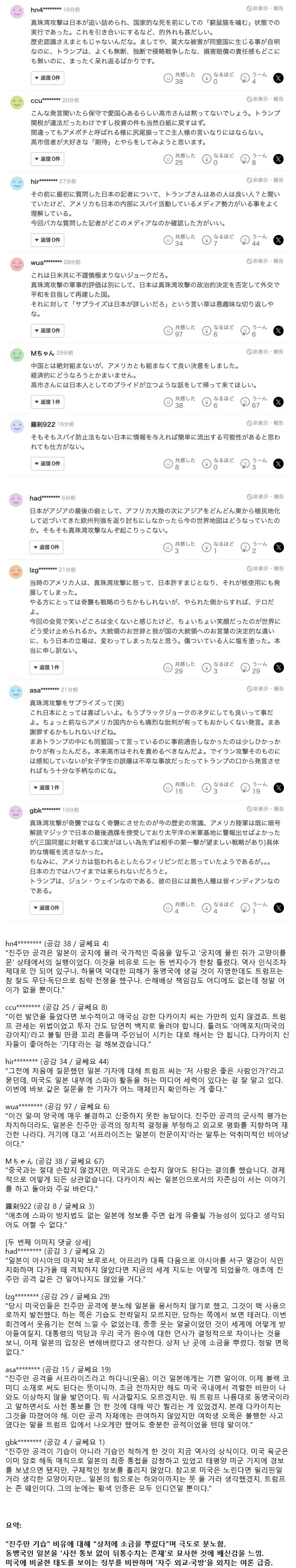Click the 27分前 timestamp on hir's comment

[x=68, y=182]
